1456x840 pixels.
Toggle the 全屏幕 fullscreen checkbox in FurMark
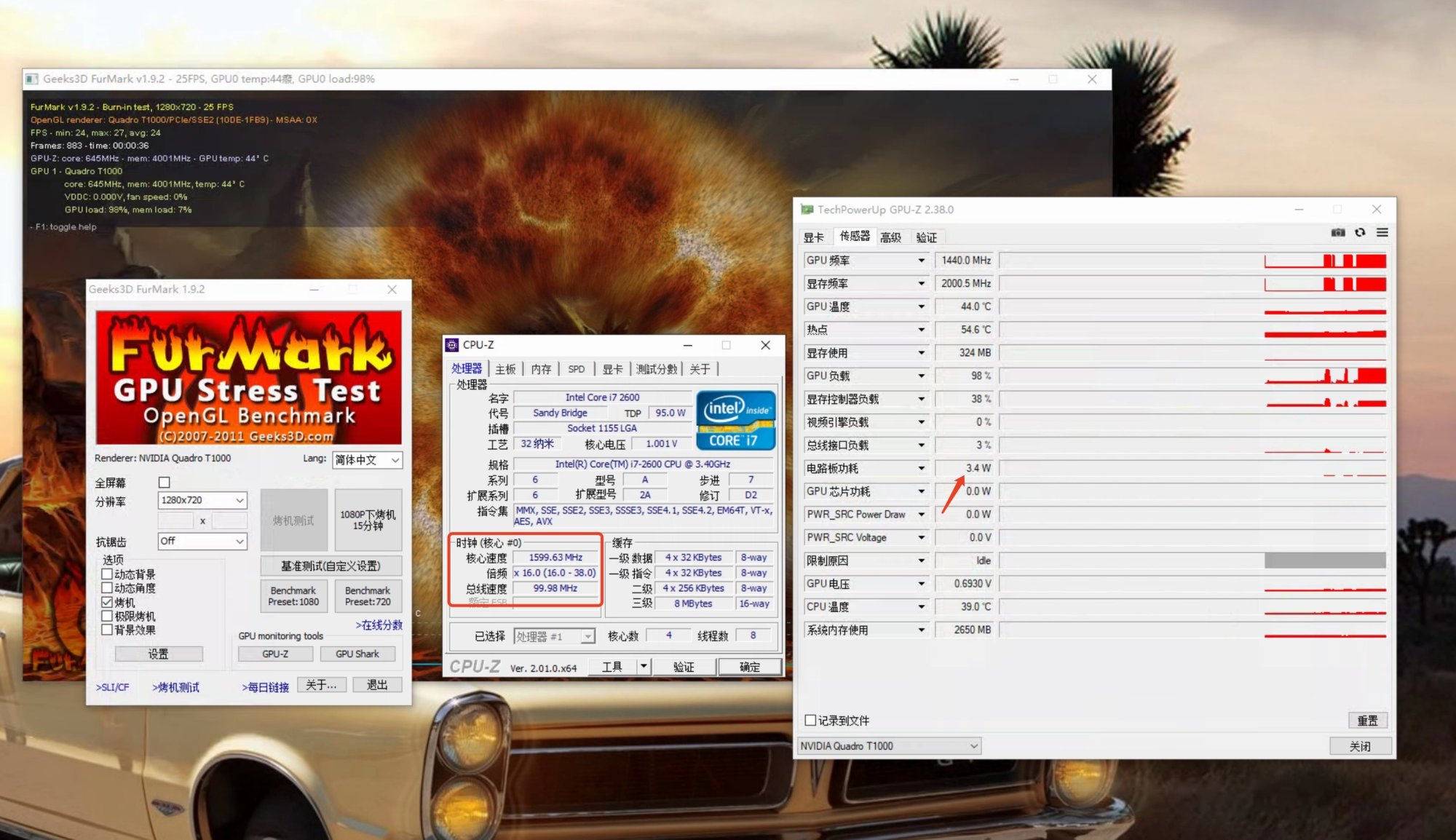165,483
